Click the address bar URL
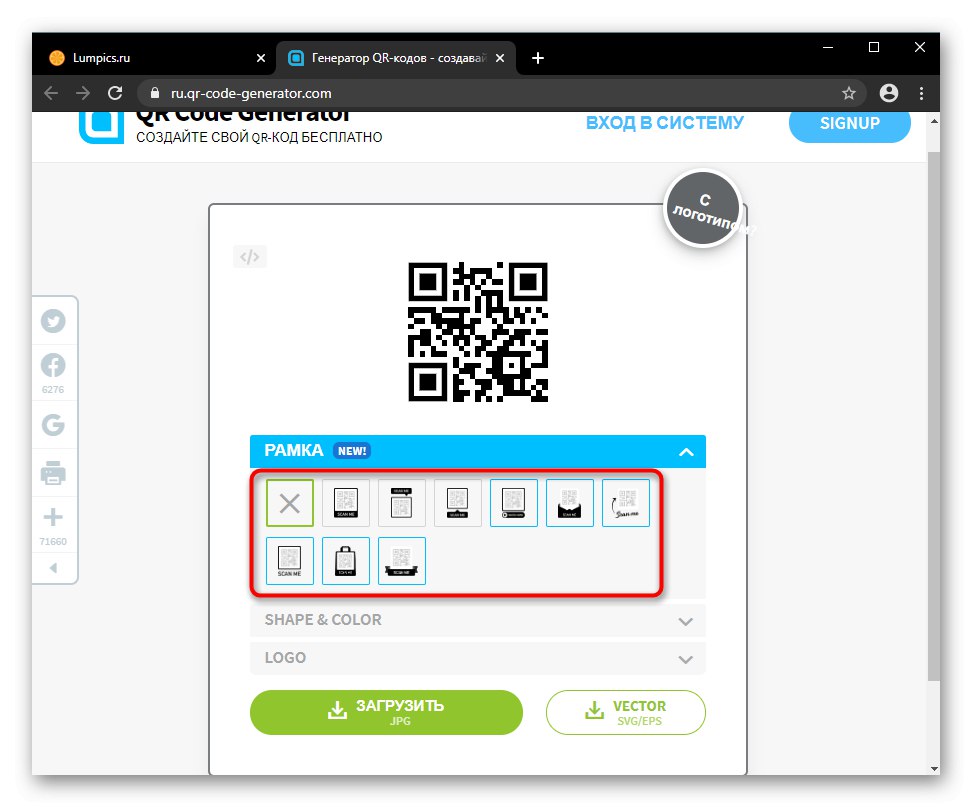Screen dimensions: 972x807 (x=251, y=93)
